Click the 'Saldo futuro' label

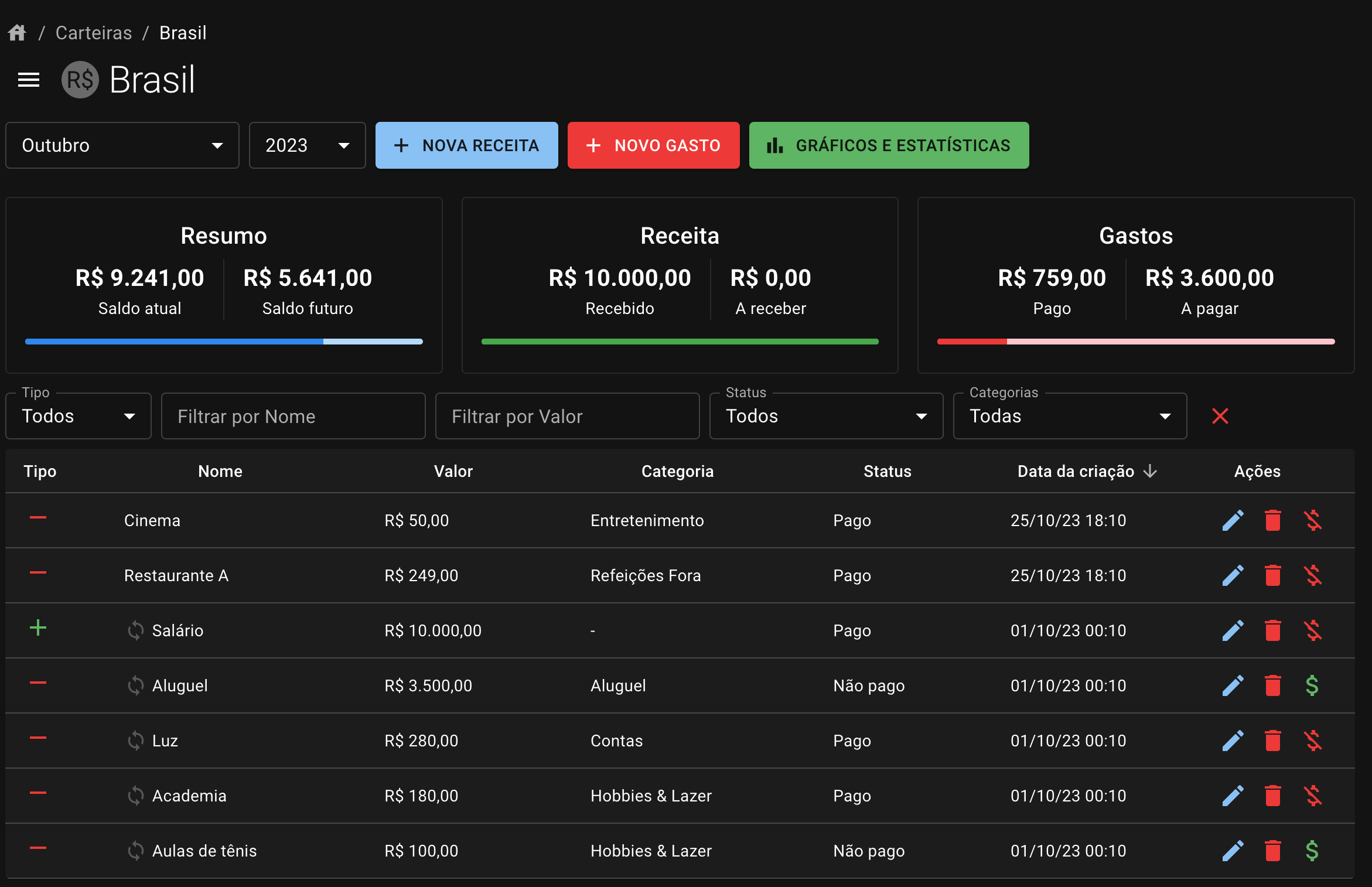[308, 308]
